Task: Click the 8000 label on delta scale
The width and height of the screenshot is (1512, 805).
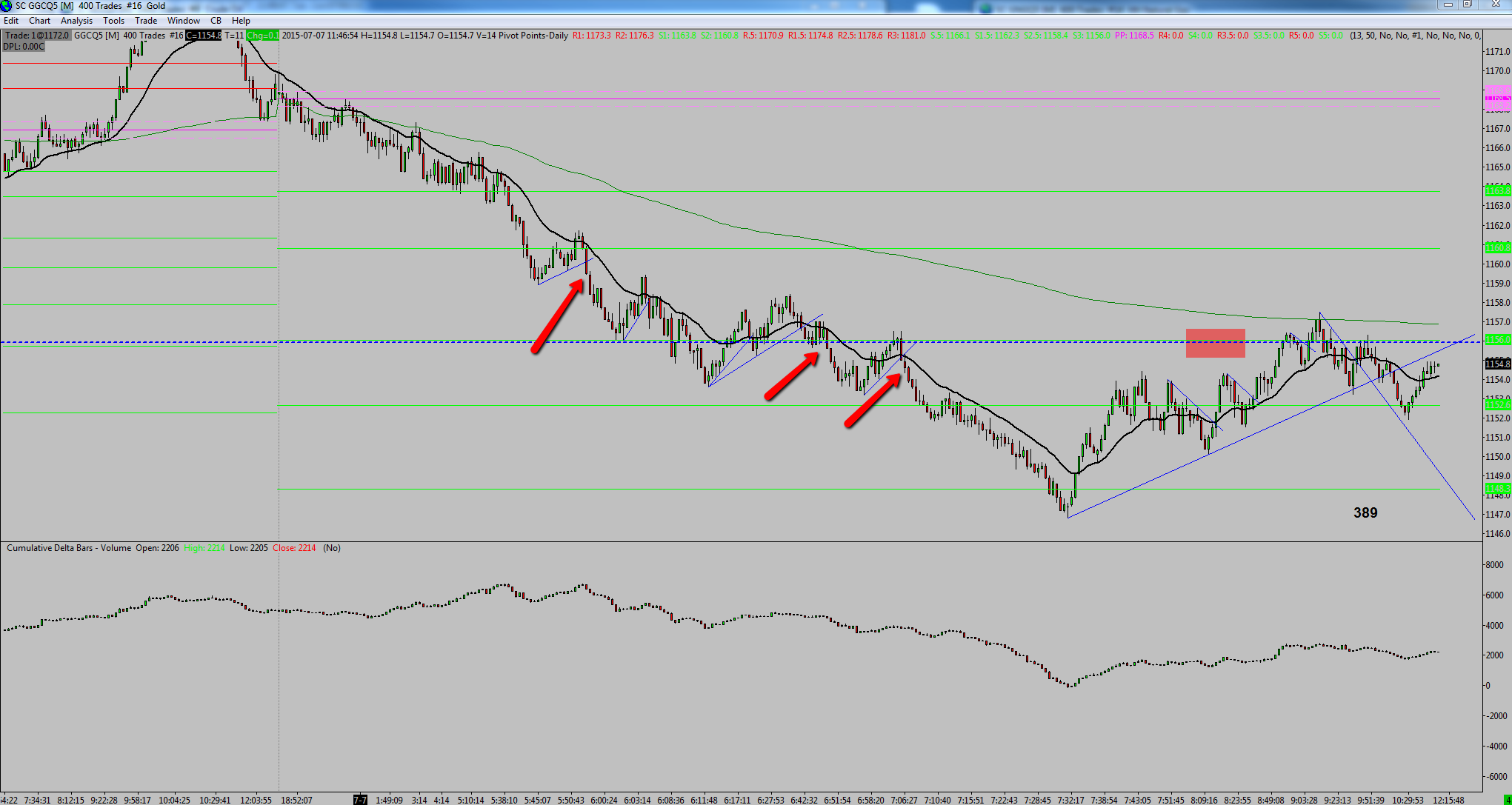Action: click(x=1494, y=565)
